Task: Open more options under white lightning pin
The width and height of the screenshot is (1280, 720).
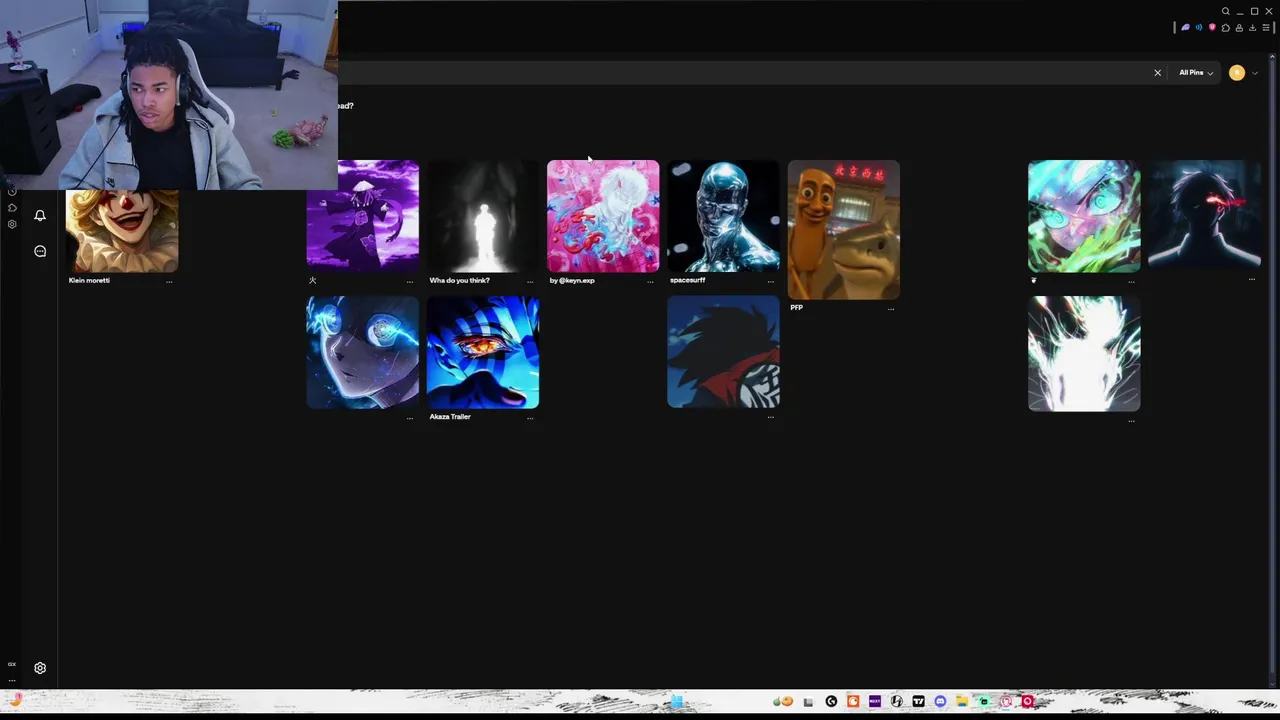Action: (x=1131, y=421)
